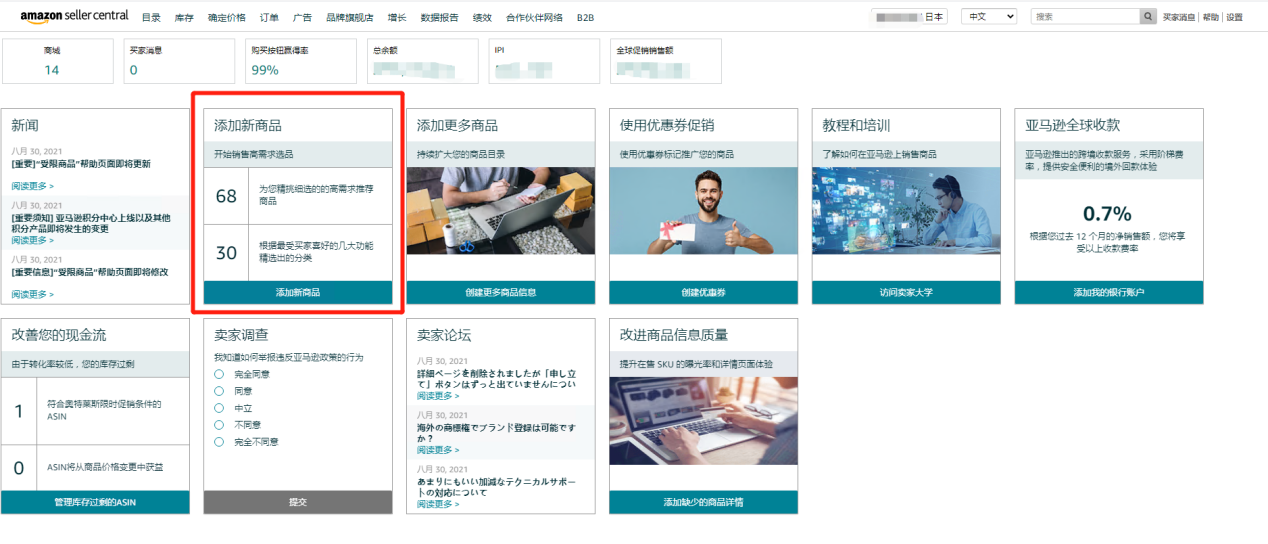Click the 管理库存过剩的ASIN button
The height and width of the screenshot is (544, 1268).
(x=95, y=502)
